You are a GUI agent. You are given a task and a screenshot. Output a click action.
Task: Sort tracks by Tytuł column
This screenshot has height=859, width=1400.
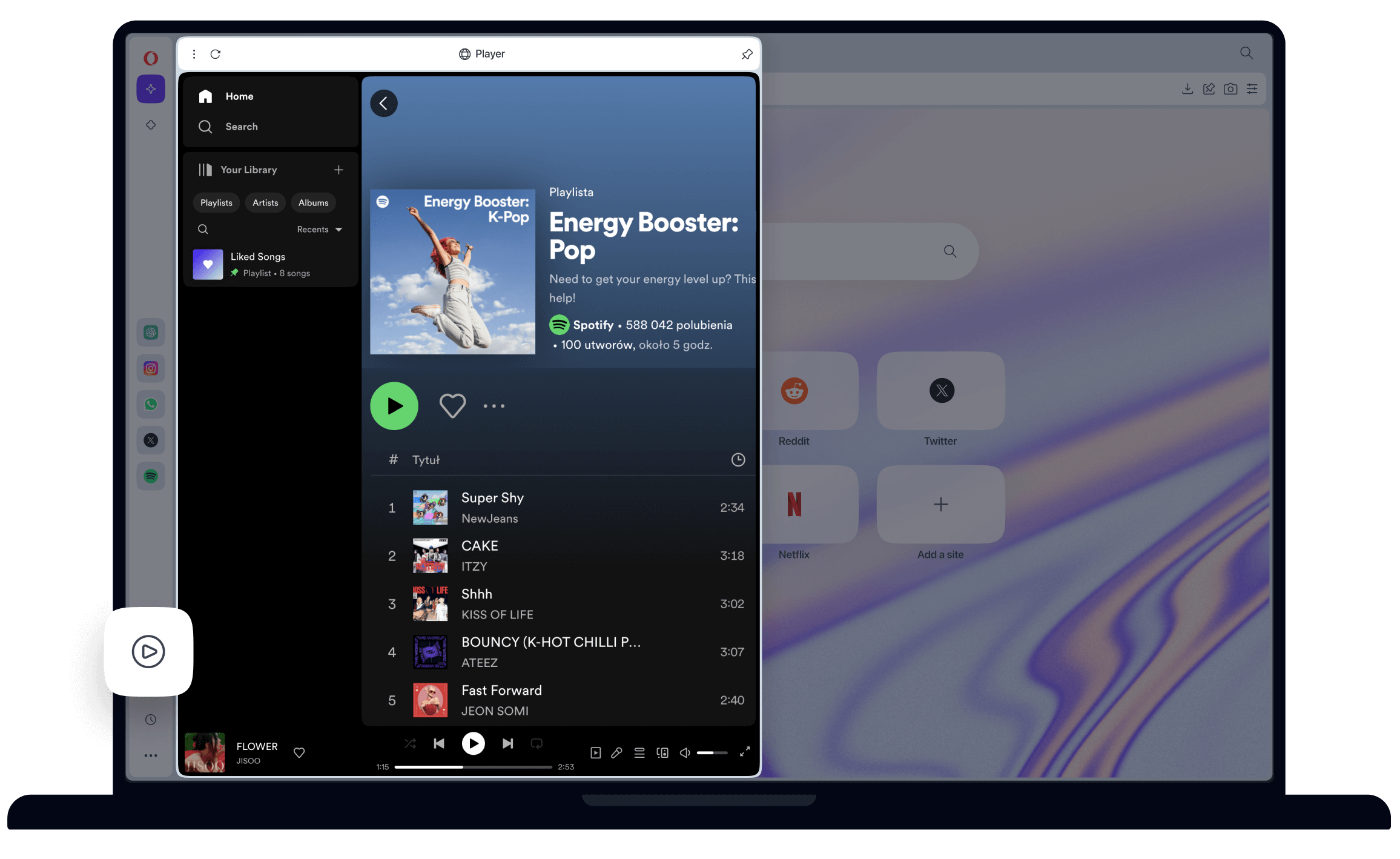click(426, 460)
